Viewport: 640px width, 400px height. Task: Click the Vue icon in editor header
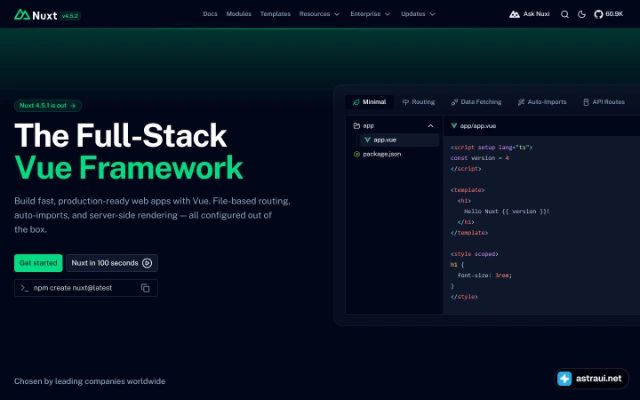point(454,126)
